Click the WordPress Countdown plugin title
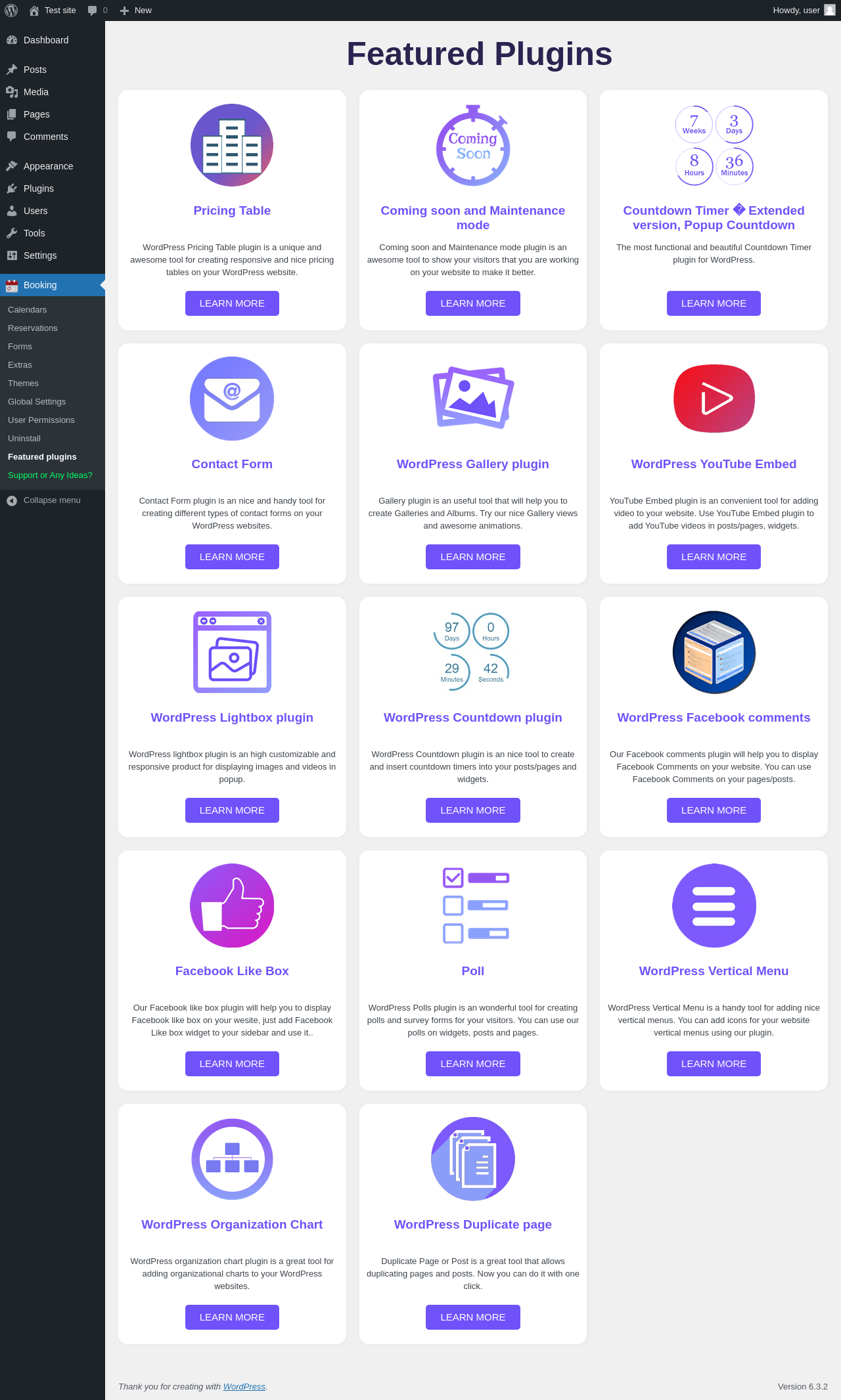Image resolution: width=841 pixels, height=1400 pixels. pos(473,718)
